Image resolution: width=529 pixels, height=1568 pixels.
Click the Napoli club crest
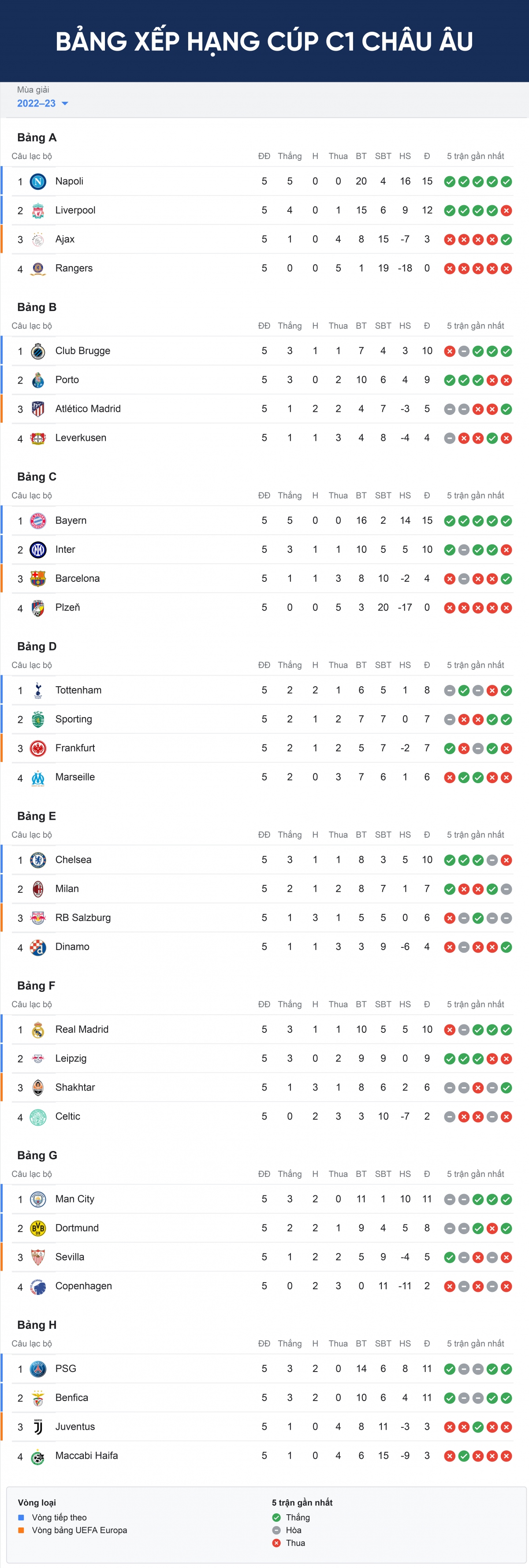[x=38, y=181]
